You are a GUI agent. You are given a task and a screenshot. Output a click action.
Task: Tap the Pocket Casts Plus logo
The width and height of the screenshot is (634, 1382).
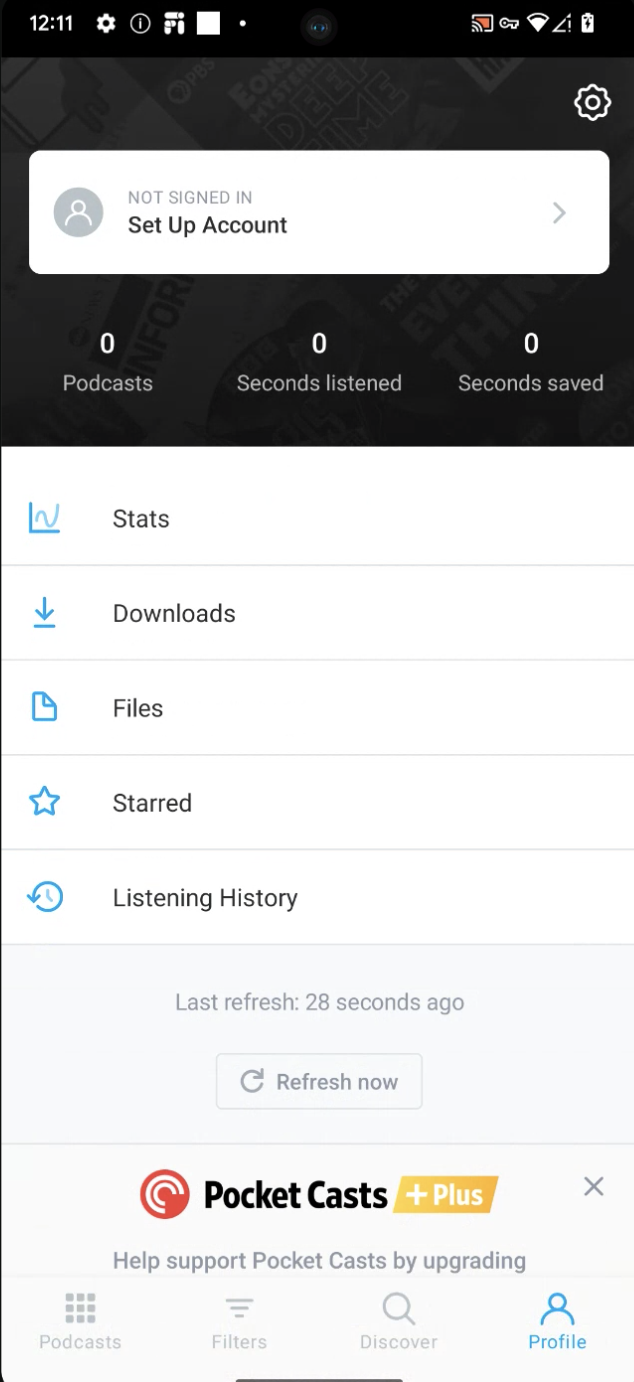click(x=165, y=1193)
